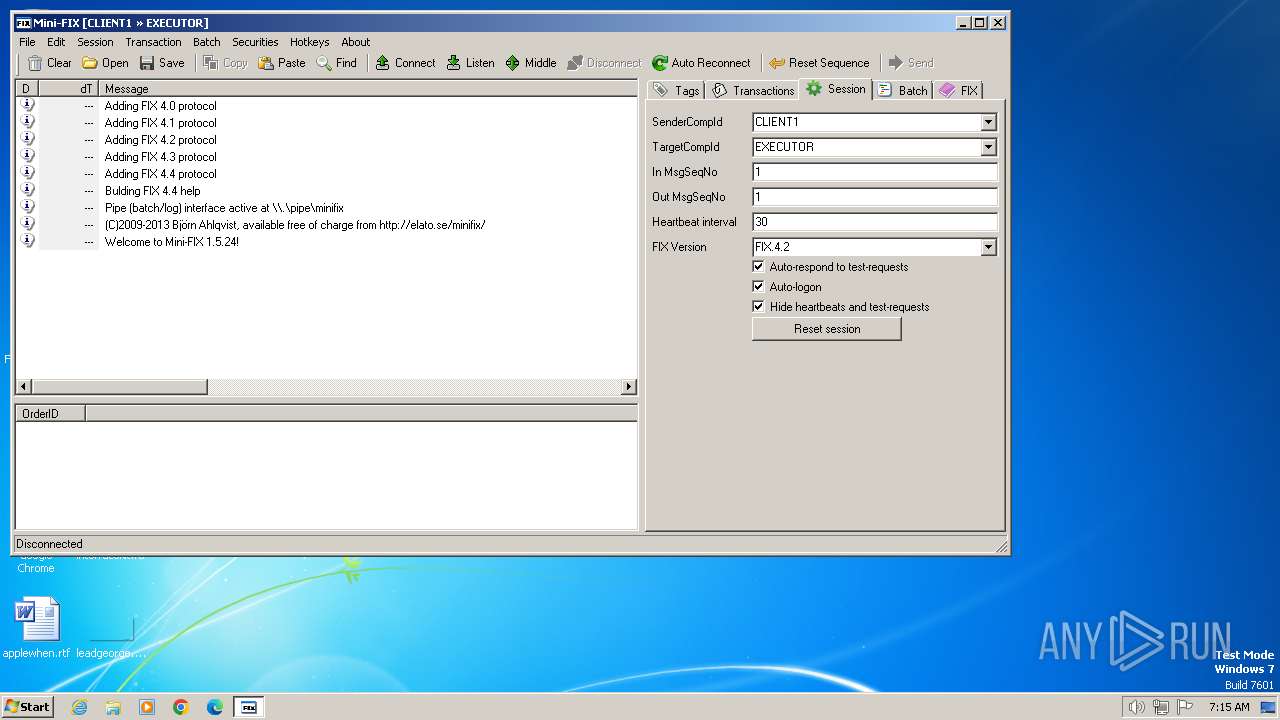Click the D column header
The image size is (1280, 720).
tap(27, 89)
